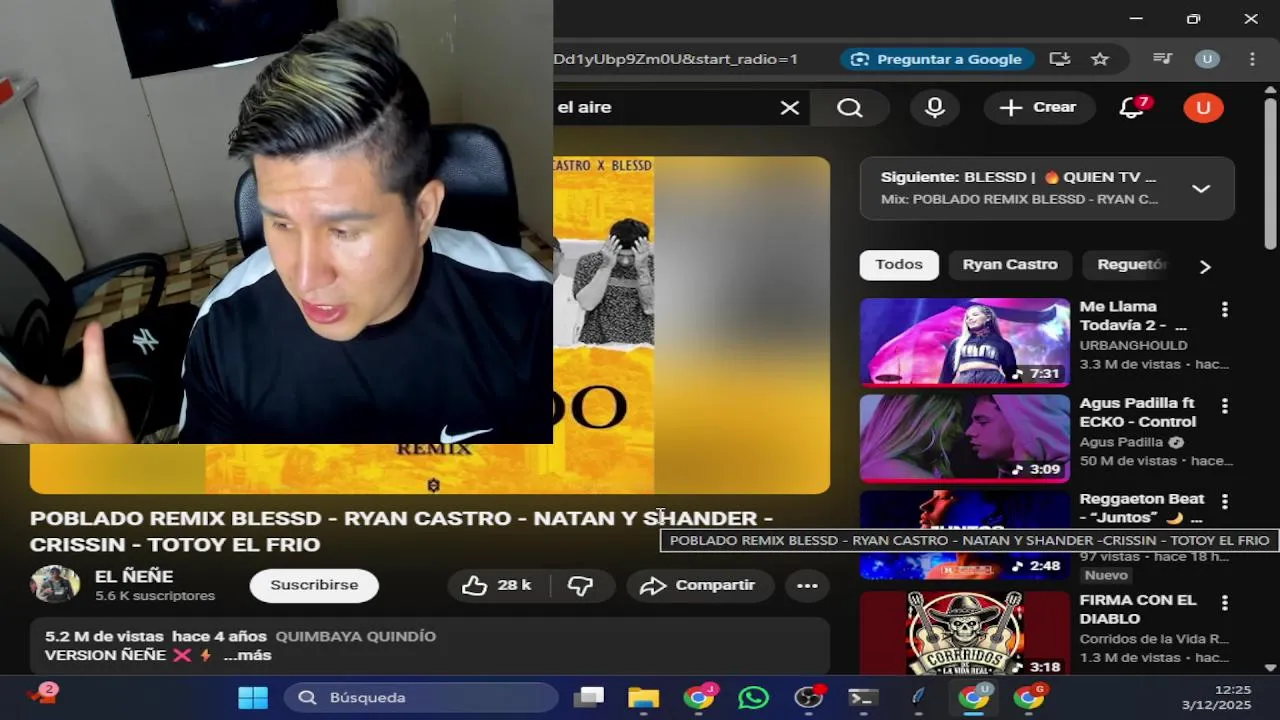Clear the YouTube search box text

tap(790, 107)
